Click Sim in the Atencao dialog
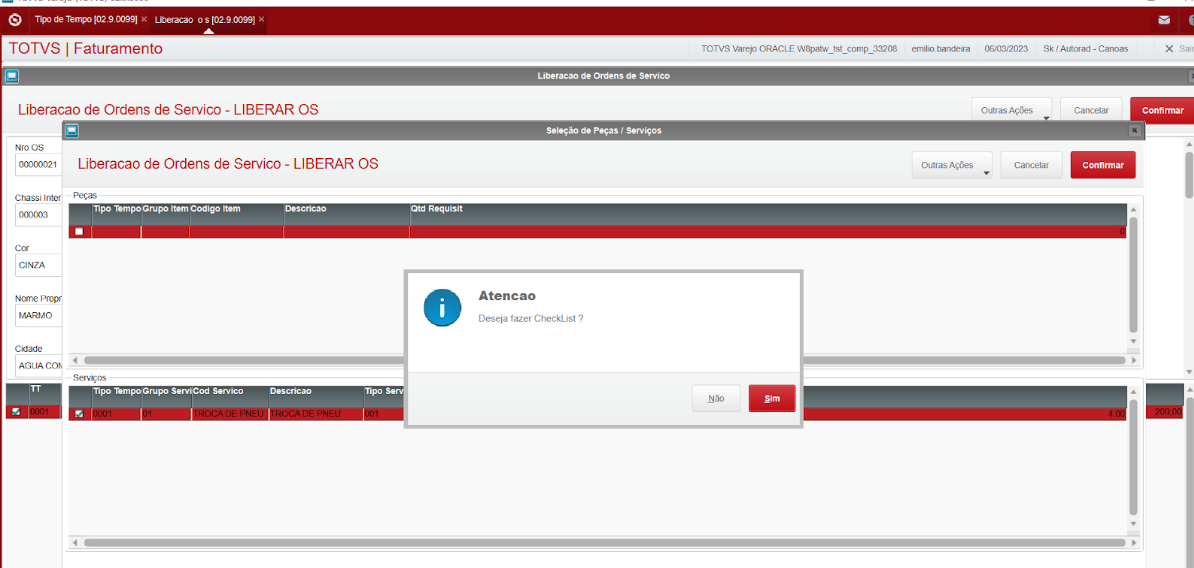This screenshot has width=1194, height=568. tap(771, 398)
